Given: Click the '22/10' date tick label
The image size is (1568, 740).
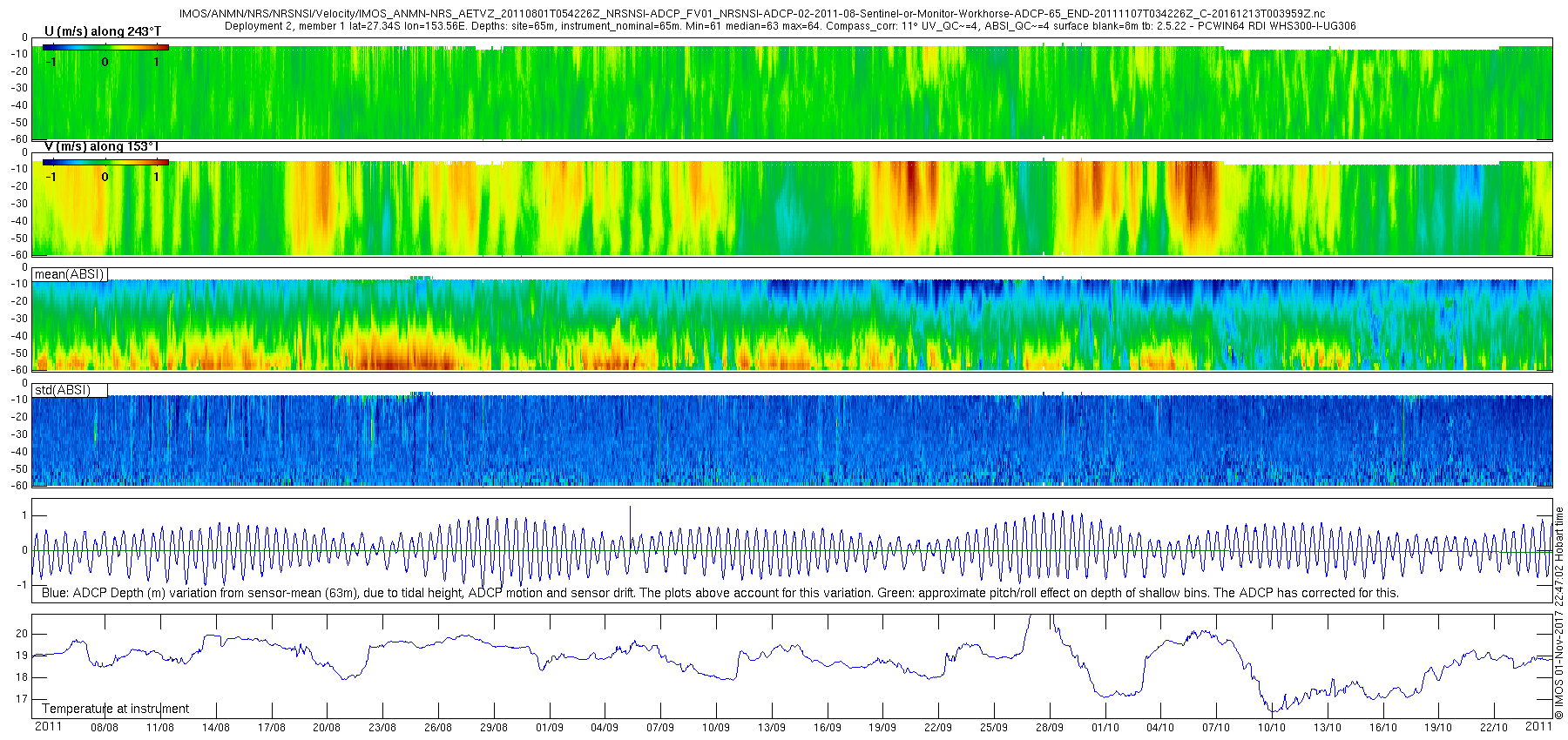Looking at the screenshot, I should click(x=1494, y=728).
